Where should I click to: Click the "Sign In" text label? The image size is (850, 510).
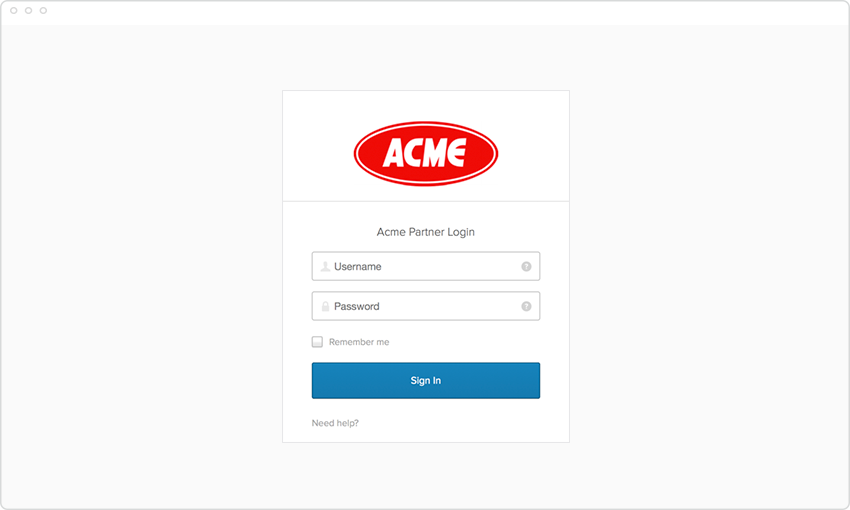point(426,380)
